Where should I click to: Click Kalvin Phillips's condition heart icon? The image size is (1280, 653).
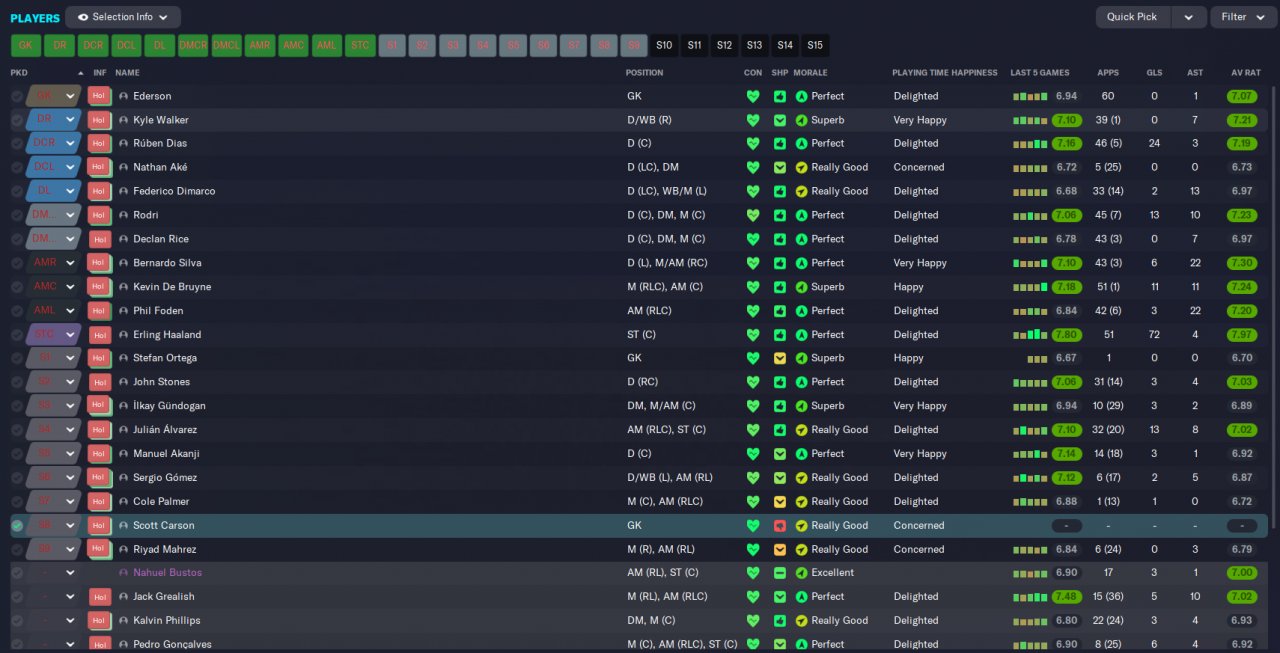point(753,621)
